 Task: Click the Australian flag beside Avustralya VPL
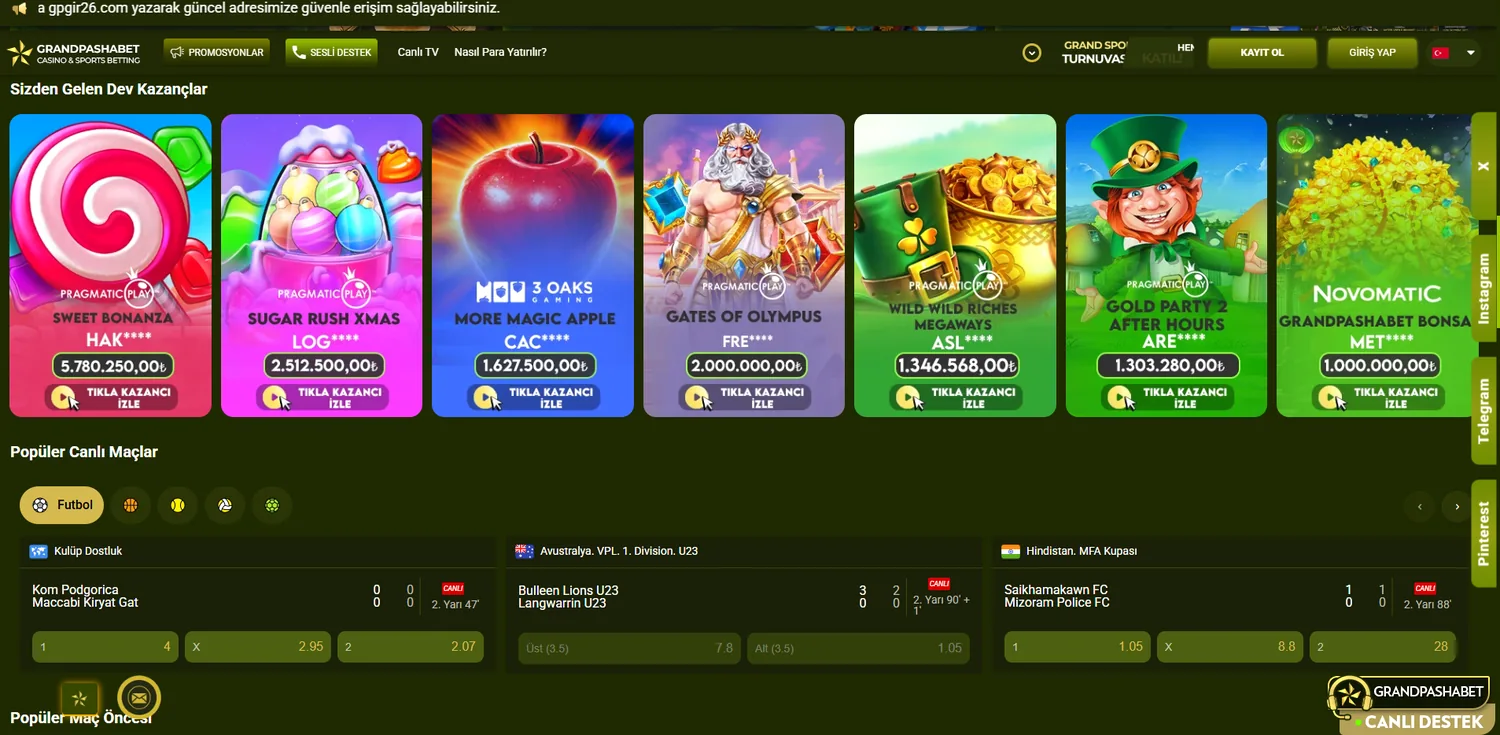[524, 551]
